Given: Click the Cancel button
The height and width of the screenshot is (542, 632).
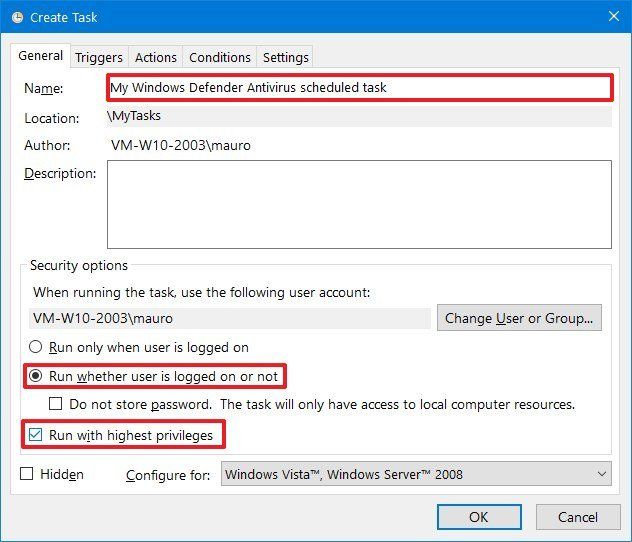Looking at the screenshot, I should pos(578,517).
